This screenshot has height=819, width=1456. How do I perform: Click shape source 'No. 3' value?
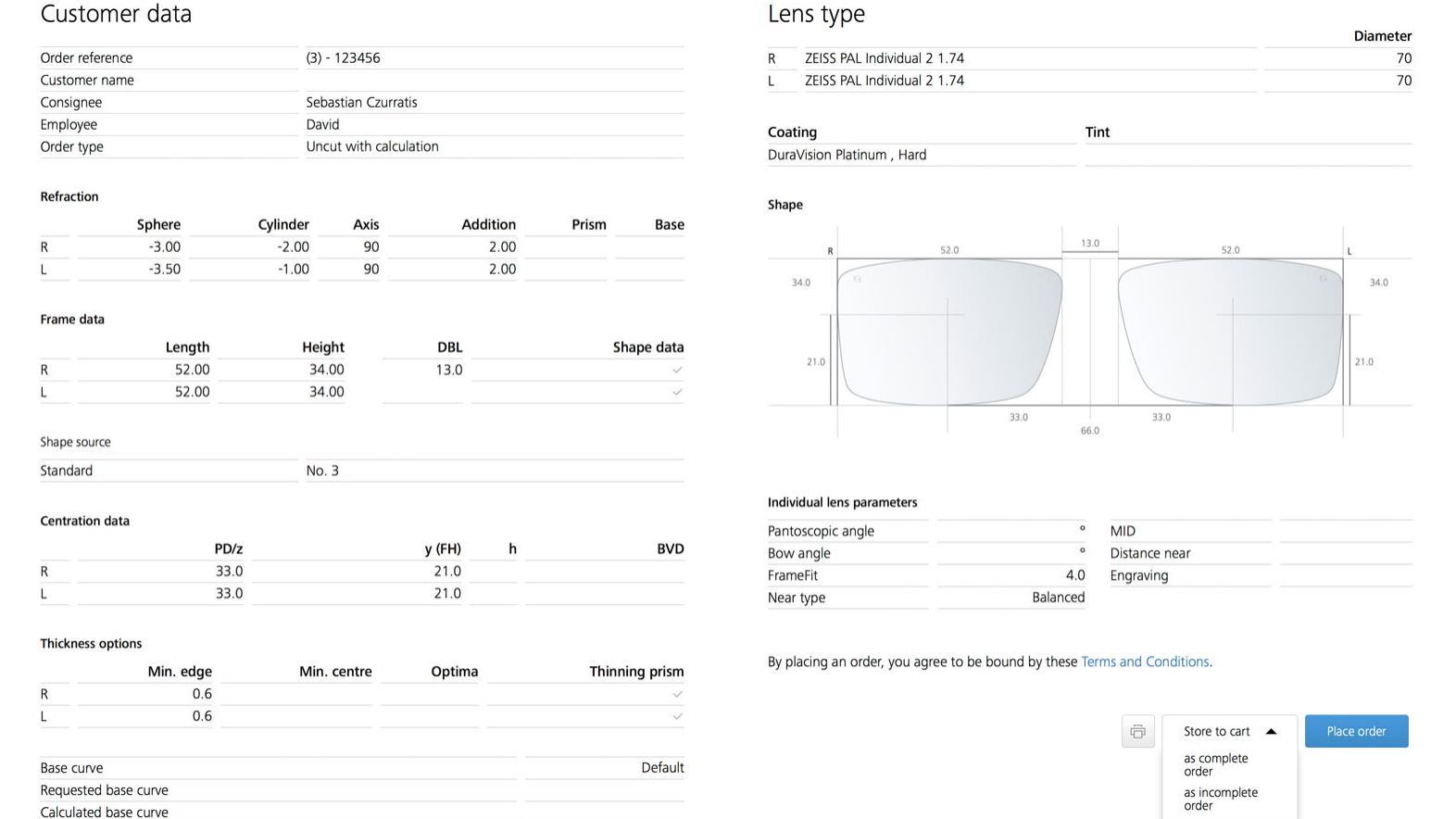(322, 471)
